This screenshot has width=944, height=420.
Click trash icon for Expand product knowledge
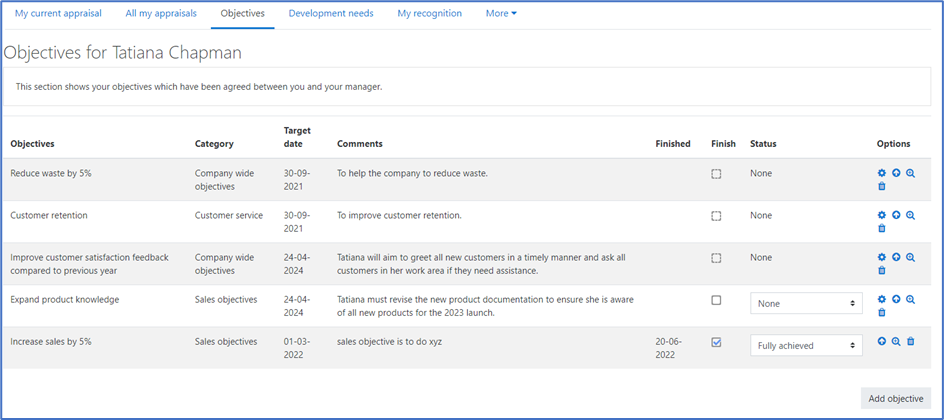[x=882, y=312]
